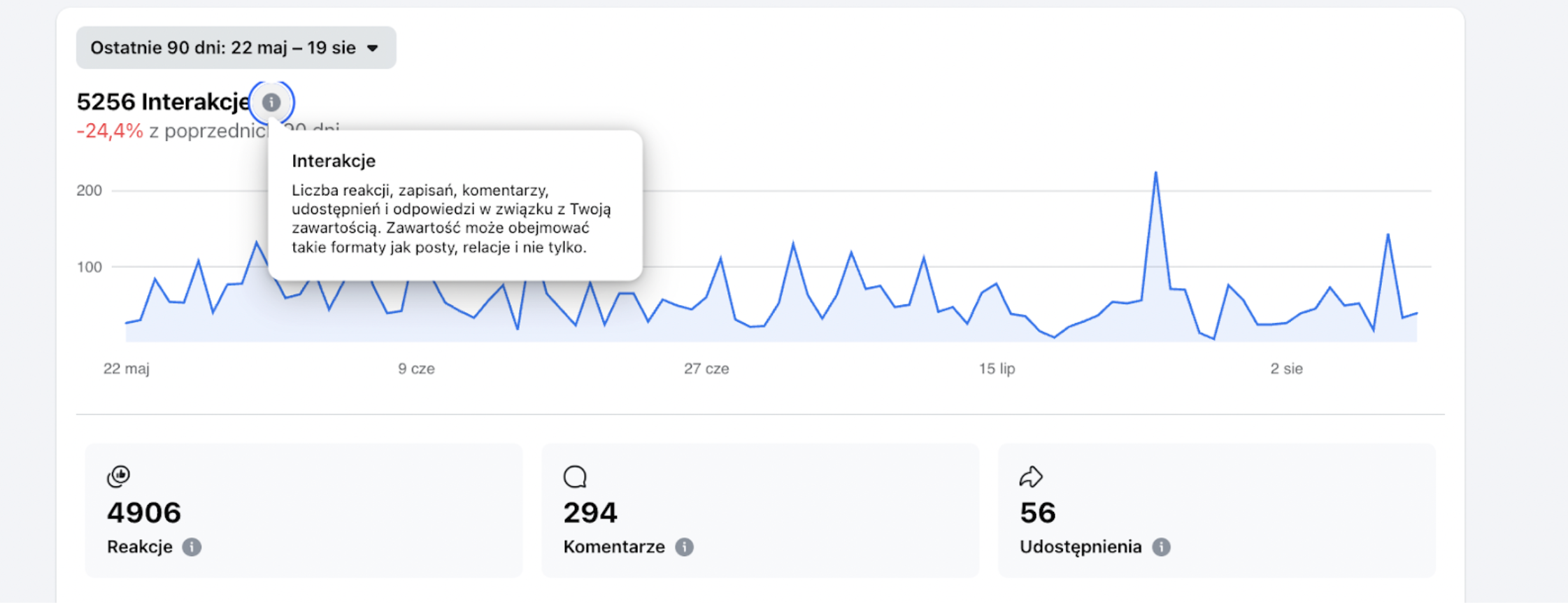Click the highest peak on the interactions chart
This screenshot has width=1568, height=603.
click(1155, 173)
